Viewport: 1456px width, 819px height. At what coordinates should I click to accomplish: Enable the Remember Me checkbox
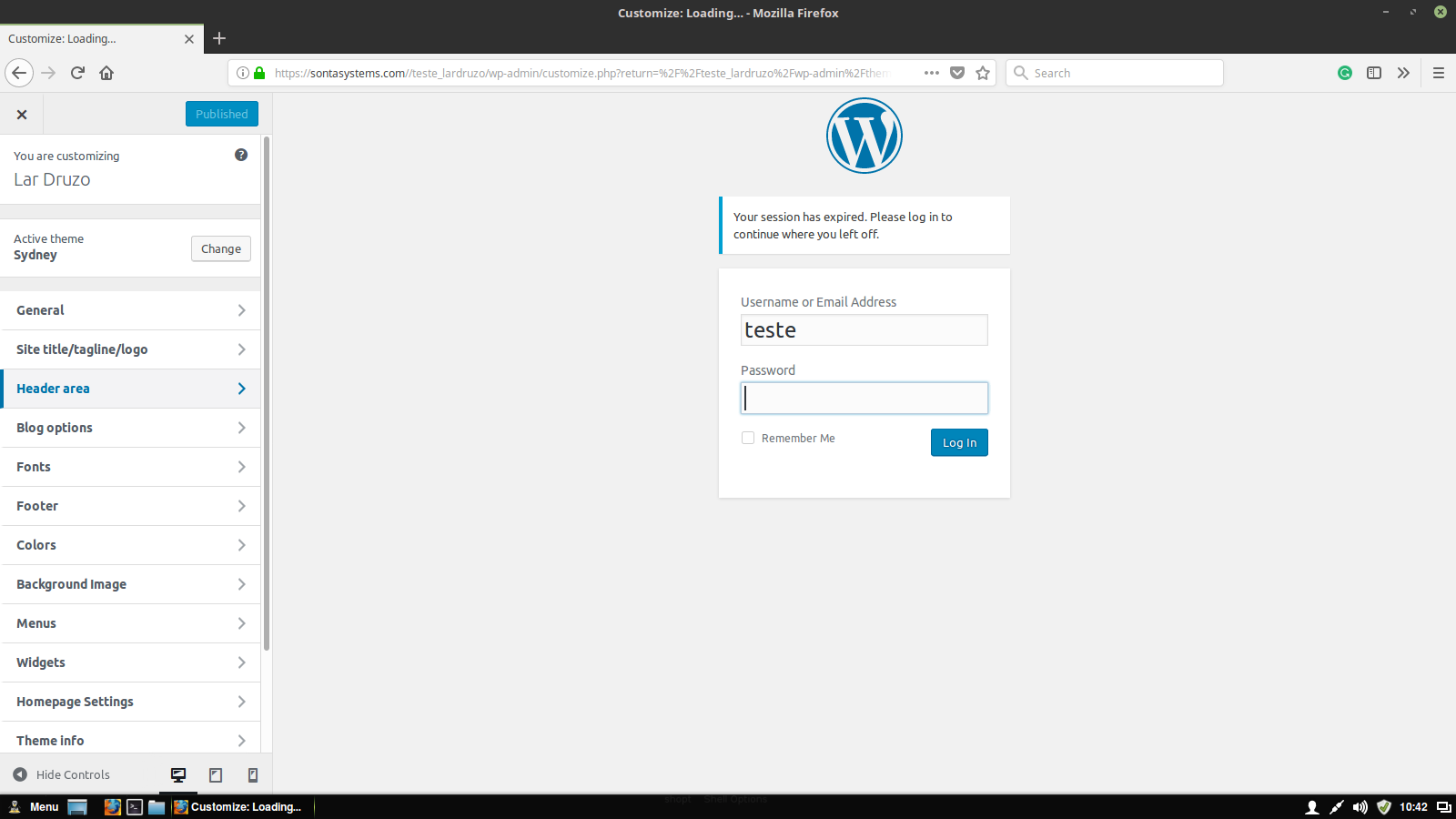click(748, 438)
